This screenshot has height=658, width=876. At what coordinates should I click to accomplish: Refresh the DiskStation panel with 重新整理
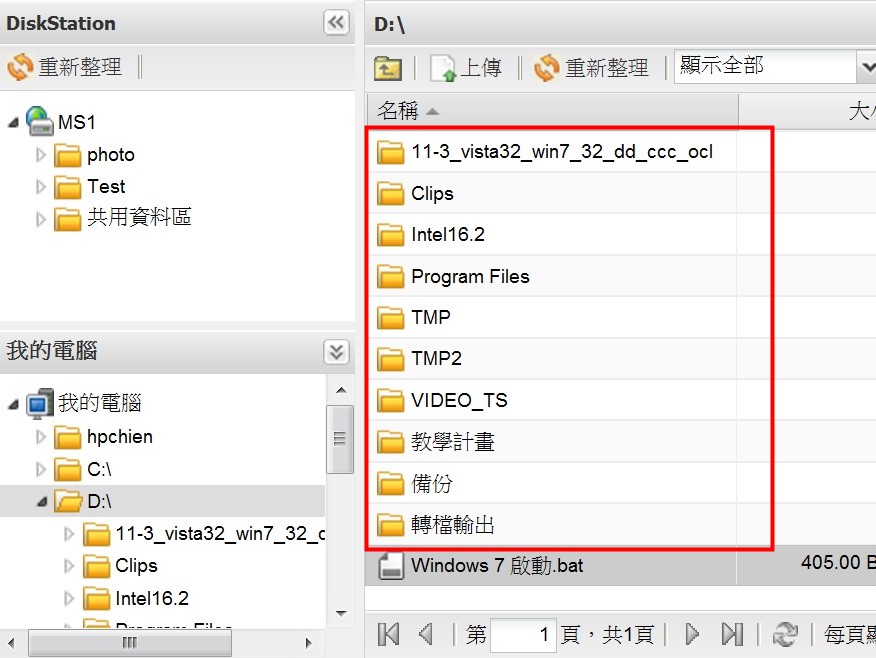tap(65, 67)
